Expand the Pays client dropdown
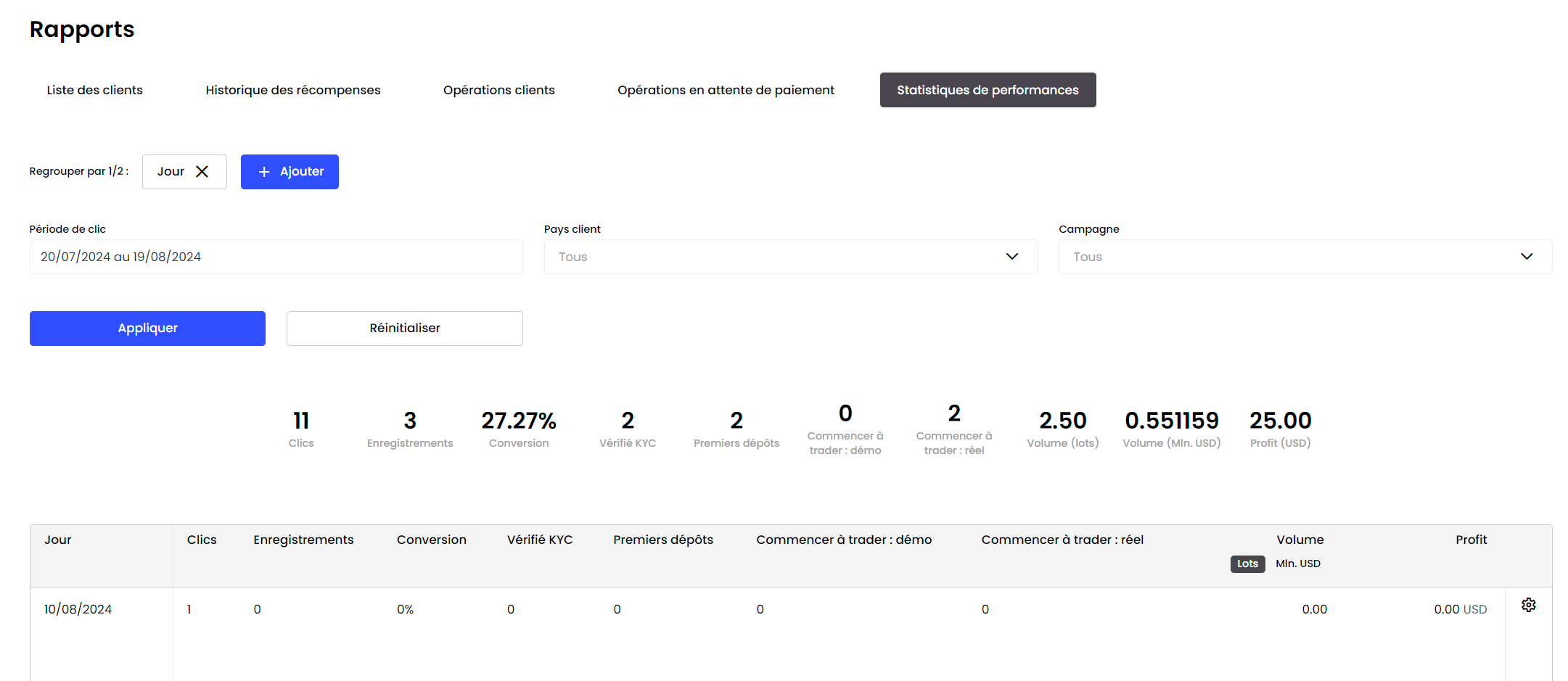Viewport: 1568px width, 681px height. [x=791, y=257]
